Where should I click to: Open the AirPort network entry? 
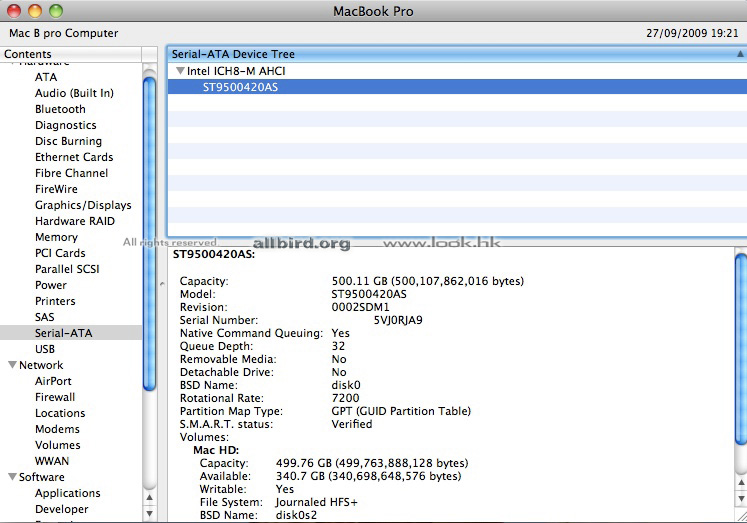point(53,381)
